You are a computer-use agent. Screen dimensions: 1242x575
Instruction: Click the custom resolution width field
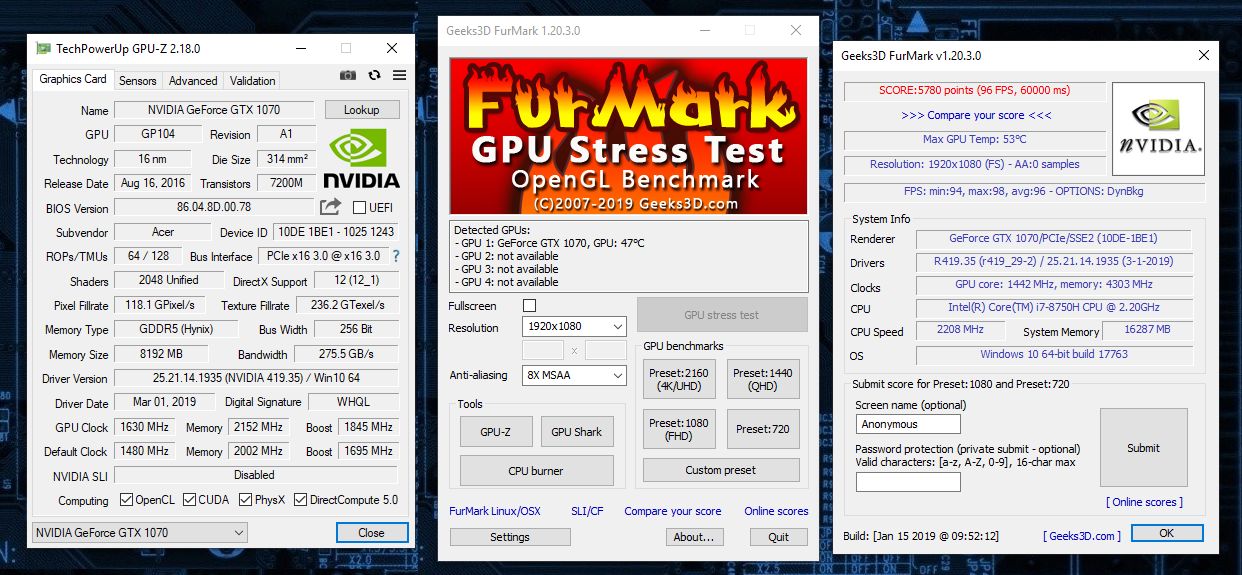click(x=543, y=350)
